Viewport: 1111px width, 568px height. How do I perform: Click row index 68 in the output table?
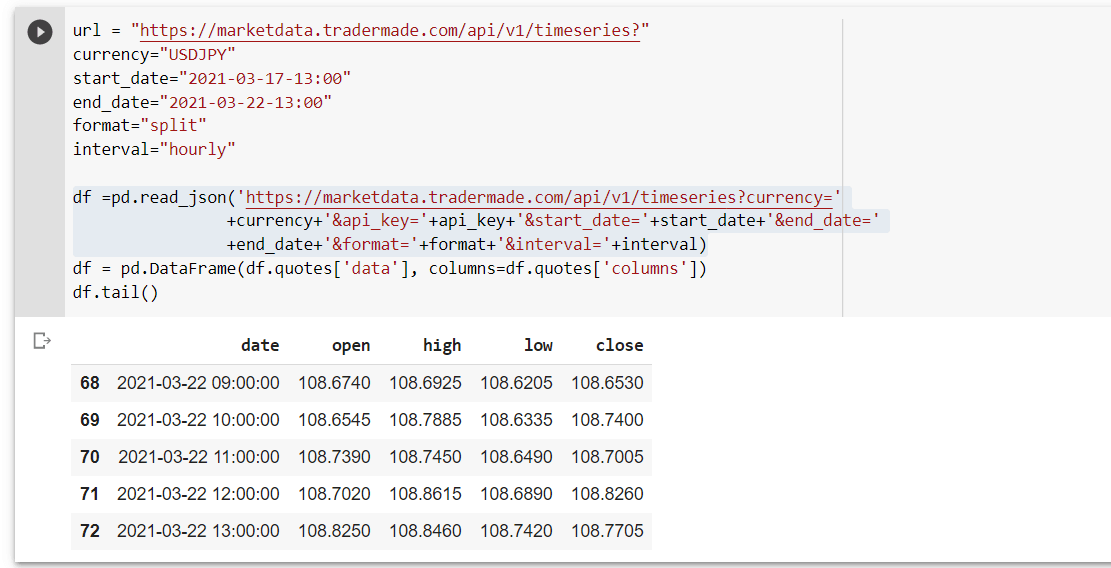[x=90, y=383]
